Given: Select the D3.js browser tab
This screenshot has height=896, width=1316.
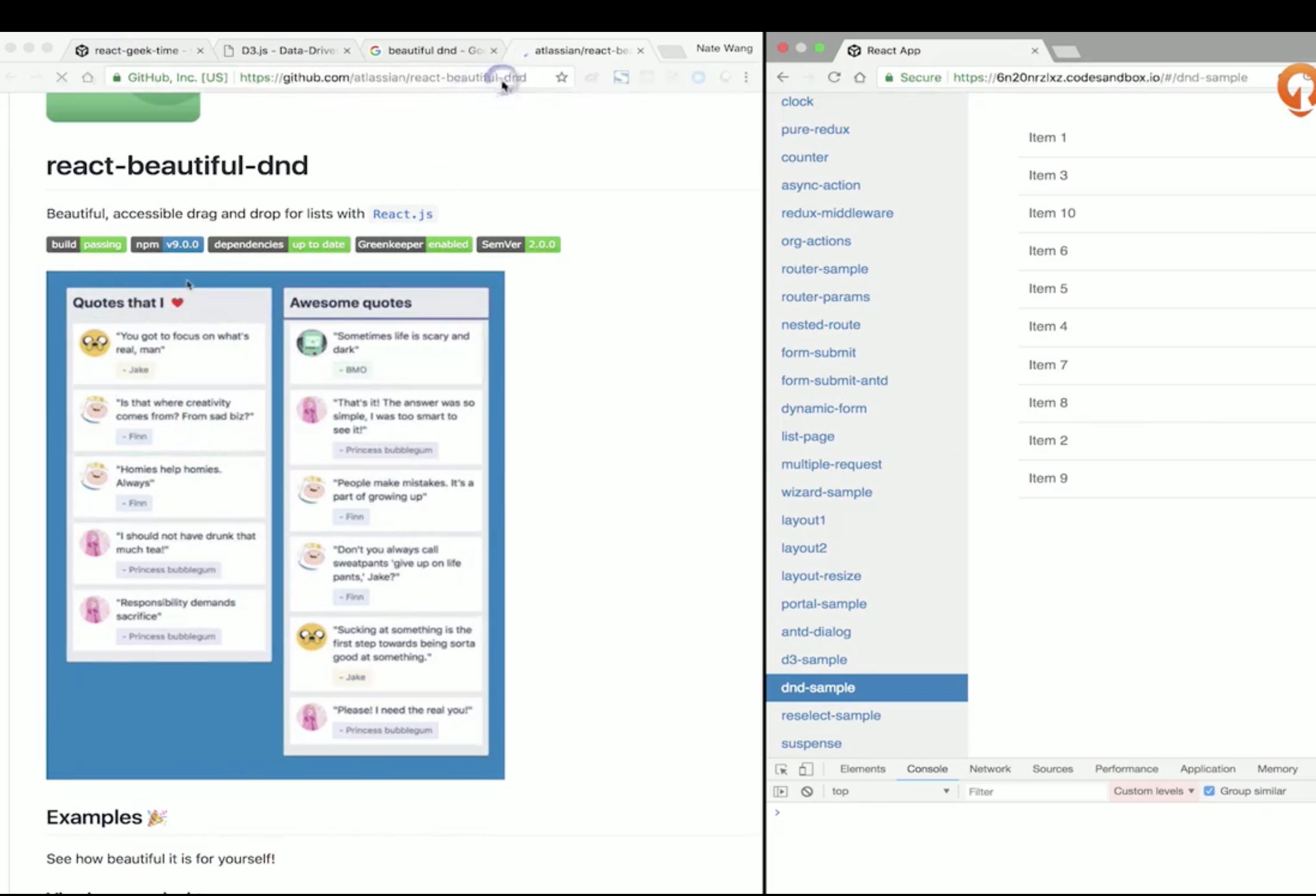Looking at the screenshot, I should (287, 51).
